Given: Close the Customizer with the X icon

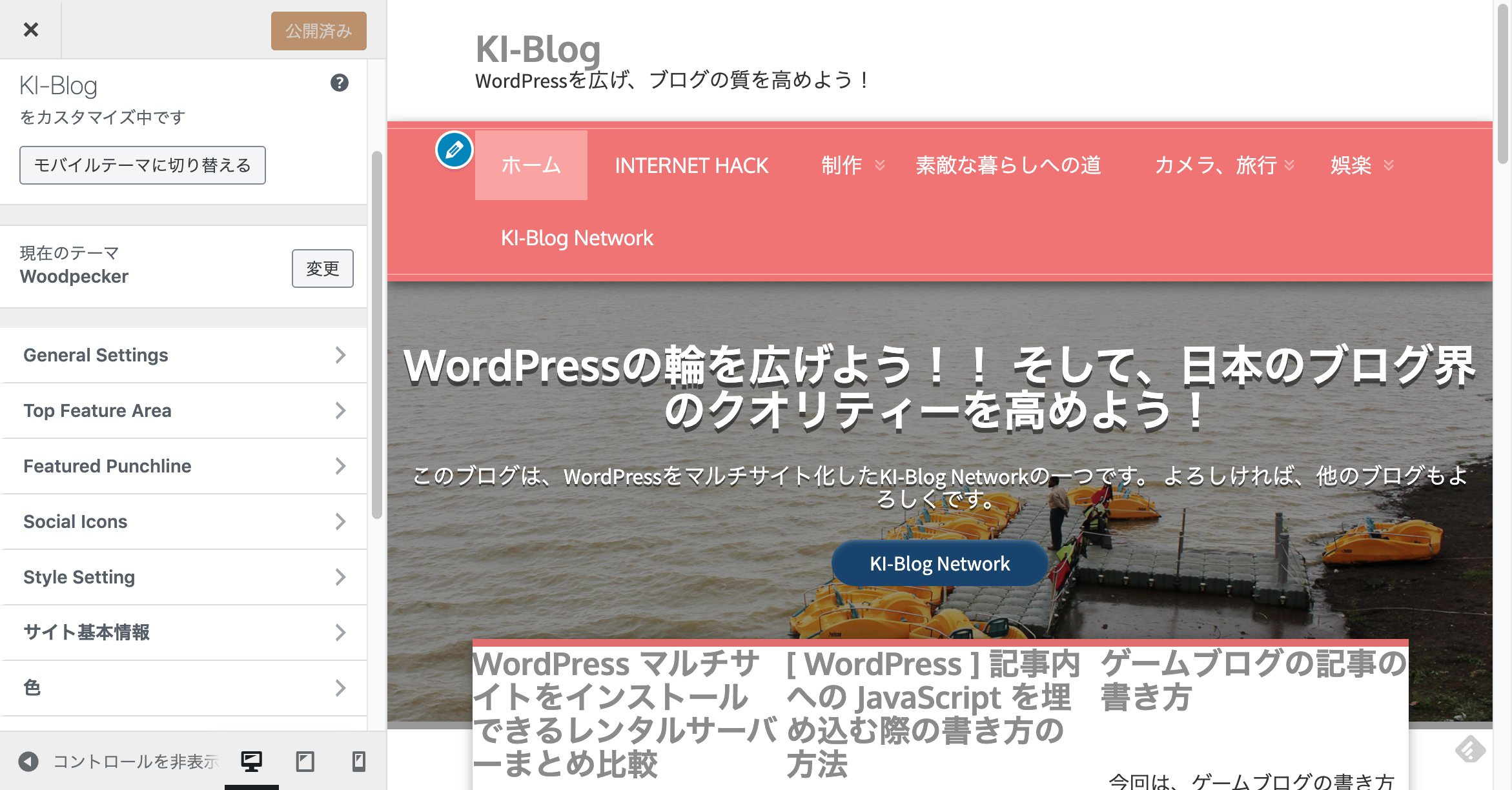Looking at the screenshot, I should [x=30, y=30].
